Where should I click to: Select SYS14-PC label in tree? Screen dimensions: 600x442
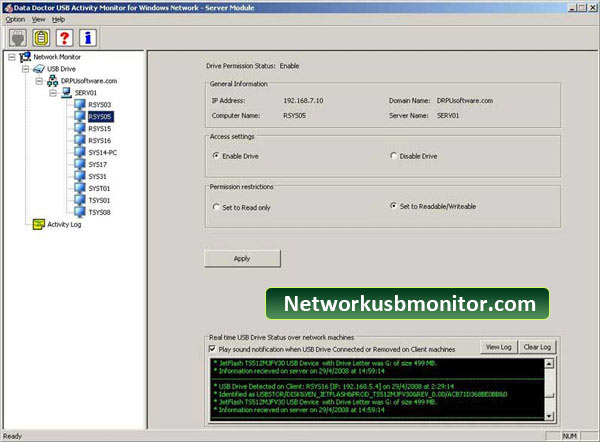pyautogui.click(x=103, y=153)
